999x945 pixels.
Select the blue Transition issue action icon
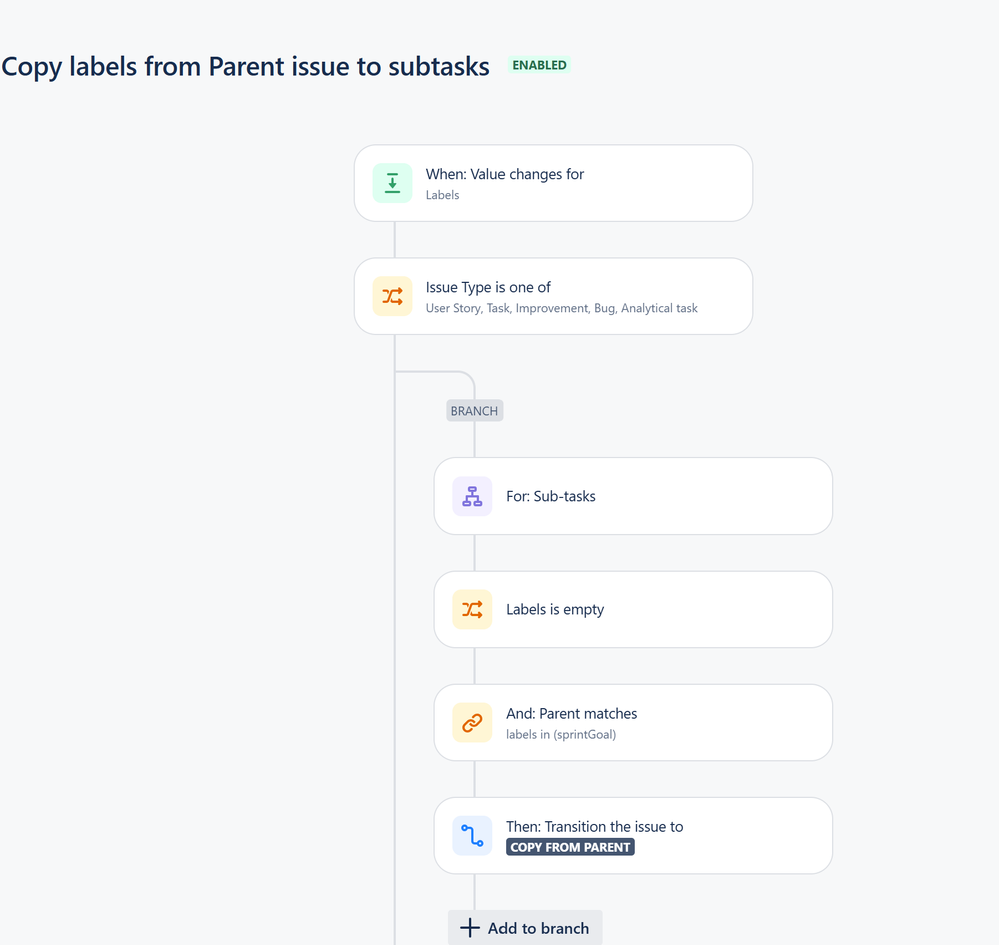click(472, 835)
